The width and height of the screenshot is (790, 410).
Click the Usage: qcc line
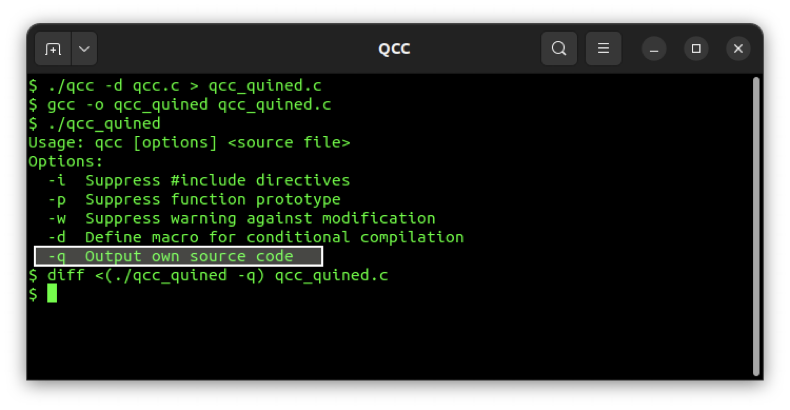point(189,143)
